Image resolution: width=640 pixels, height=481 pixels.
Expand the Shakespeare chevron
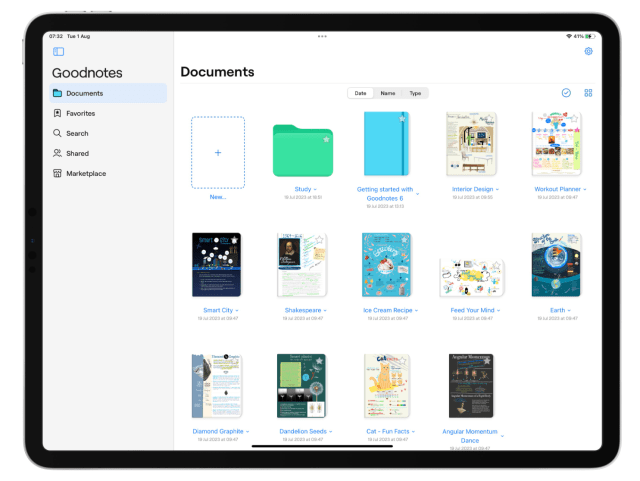tap(325, 311)
